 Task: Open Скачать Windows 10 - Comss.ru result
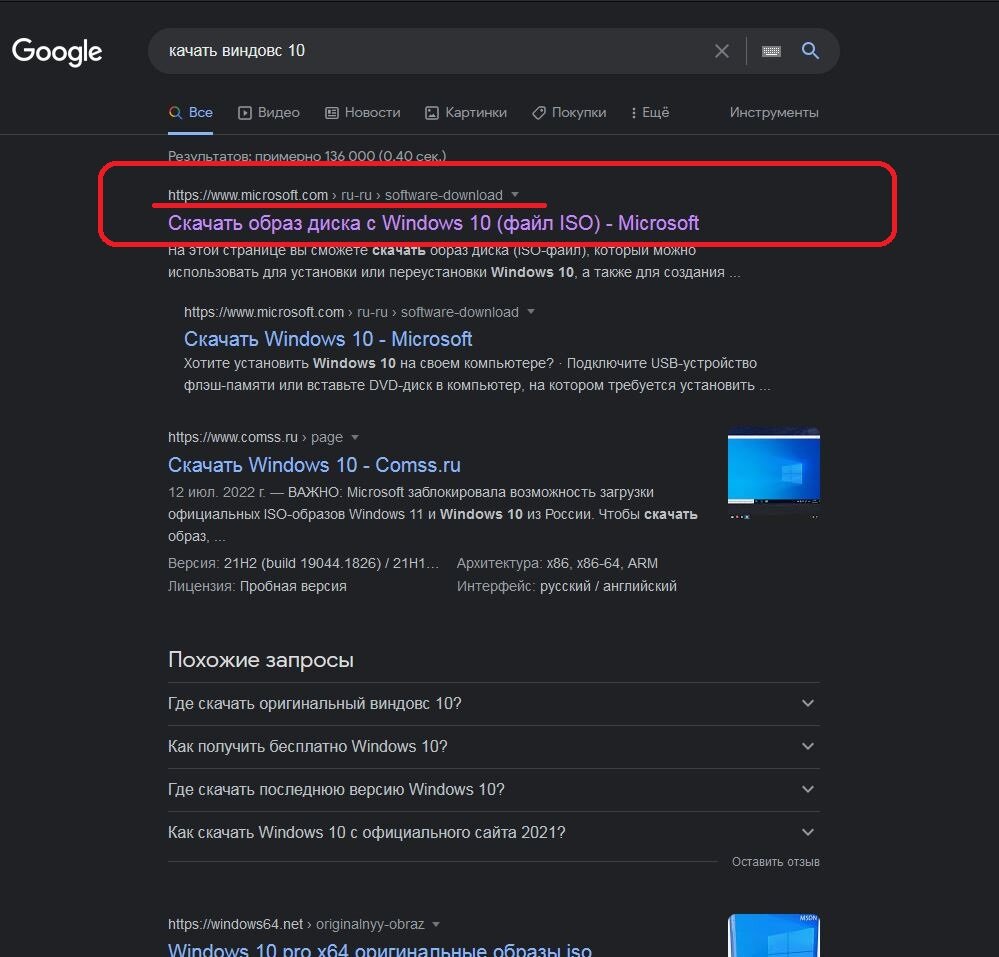[314, 465]
